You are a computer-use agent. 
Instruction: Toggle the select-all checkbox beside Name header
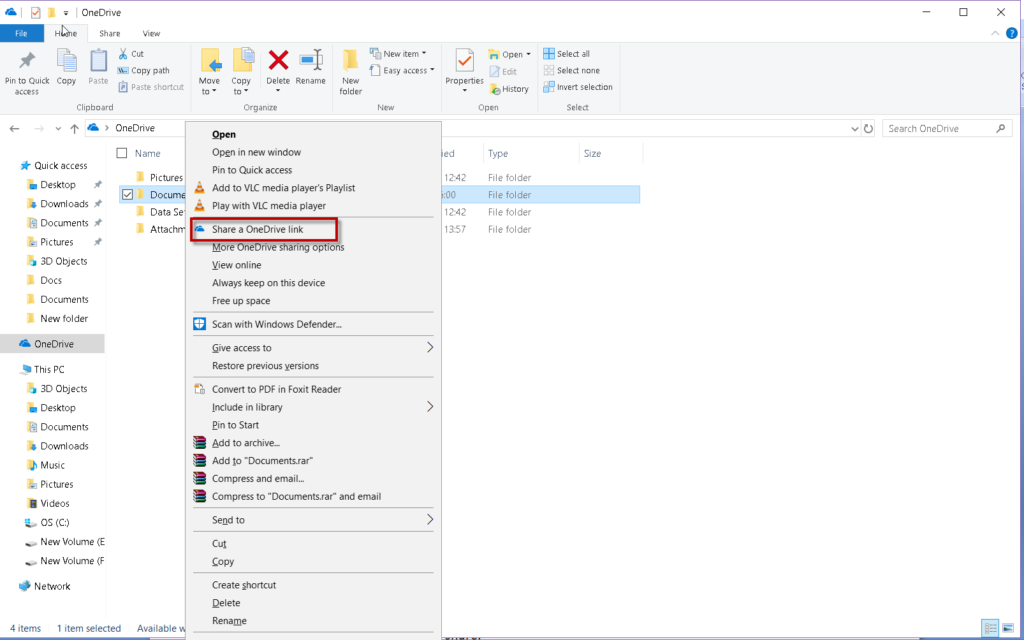coord(121,153)
